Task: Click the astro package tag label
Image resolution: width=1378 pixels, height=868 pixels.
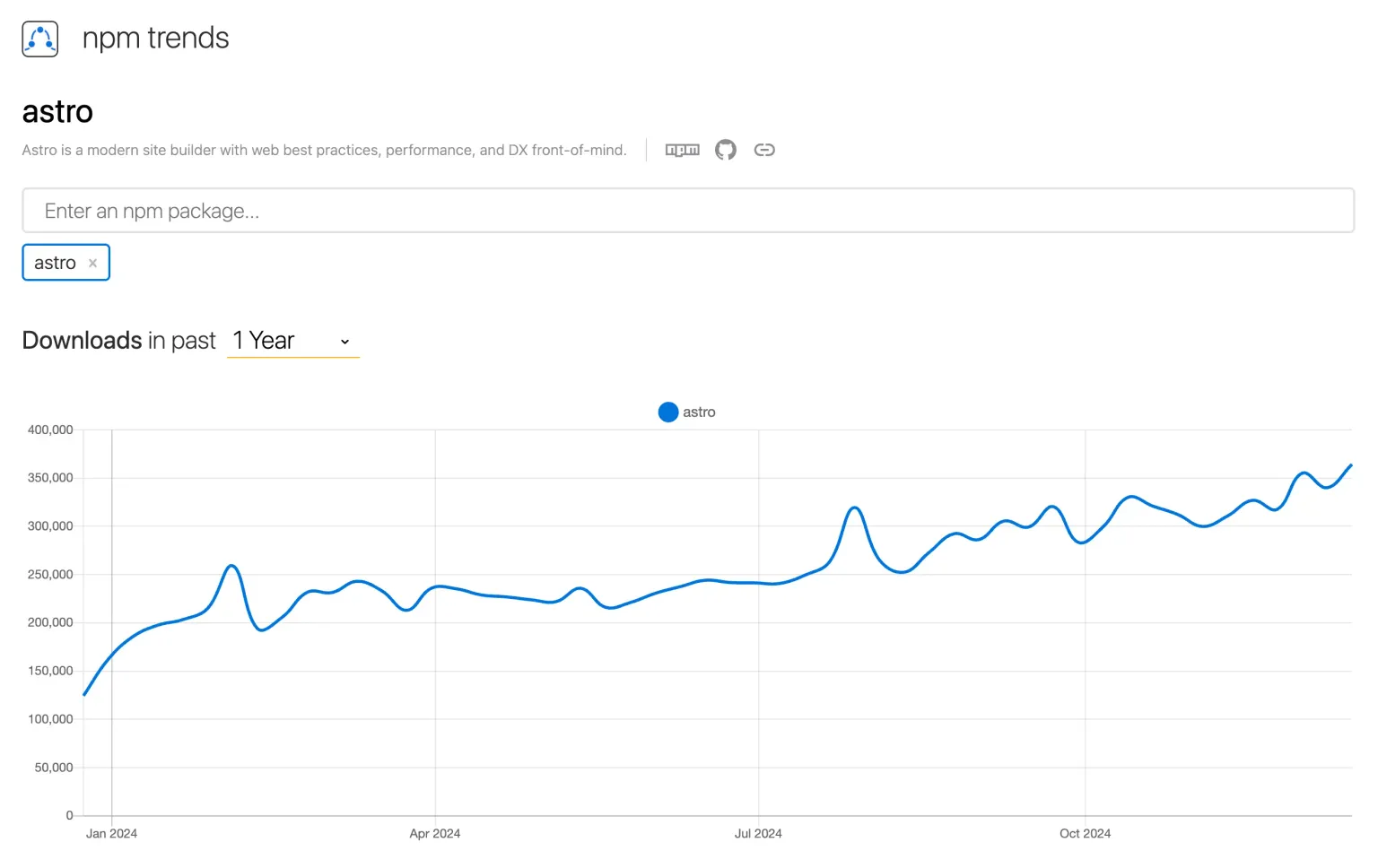Action: click(55, 264)
